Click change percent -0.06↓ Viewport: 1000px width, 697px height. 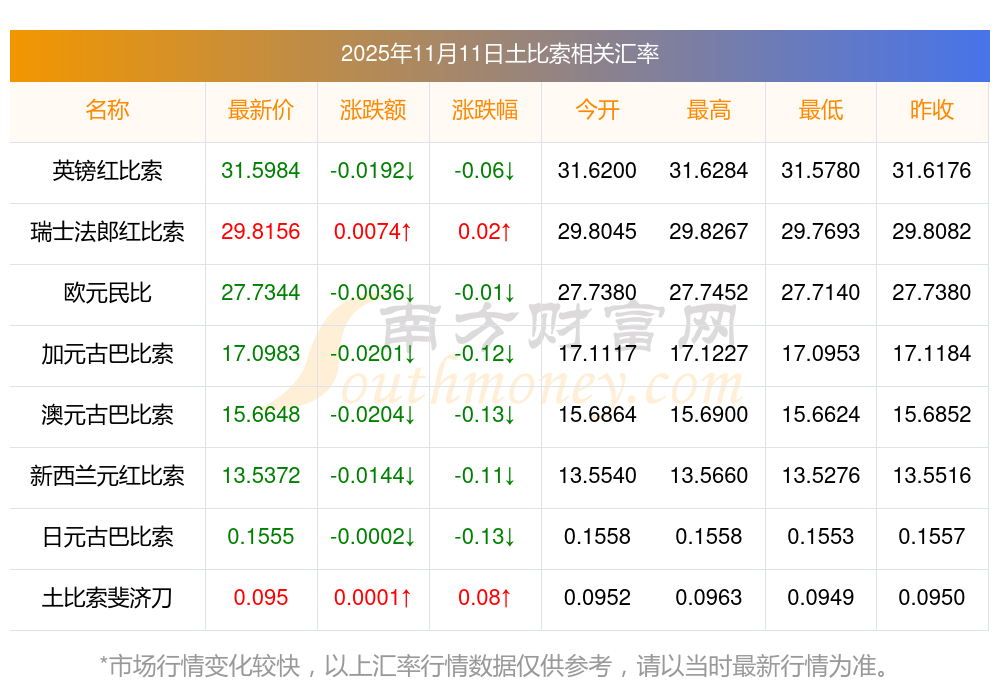pos(485,171)
